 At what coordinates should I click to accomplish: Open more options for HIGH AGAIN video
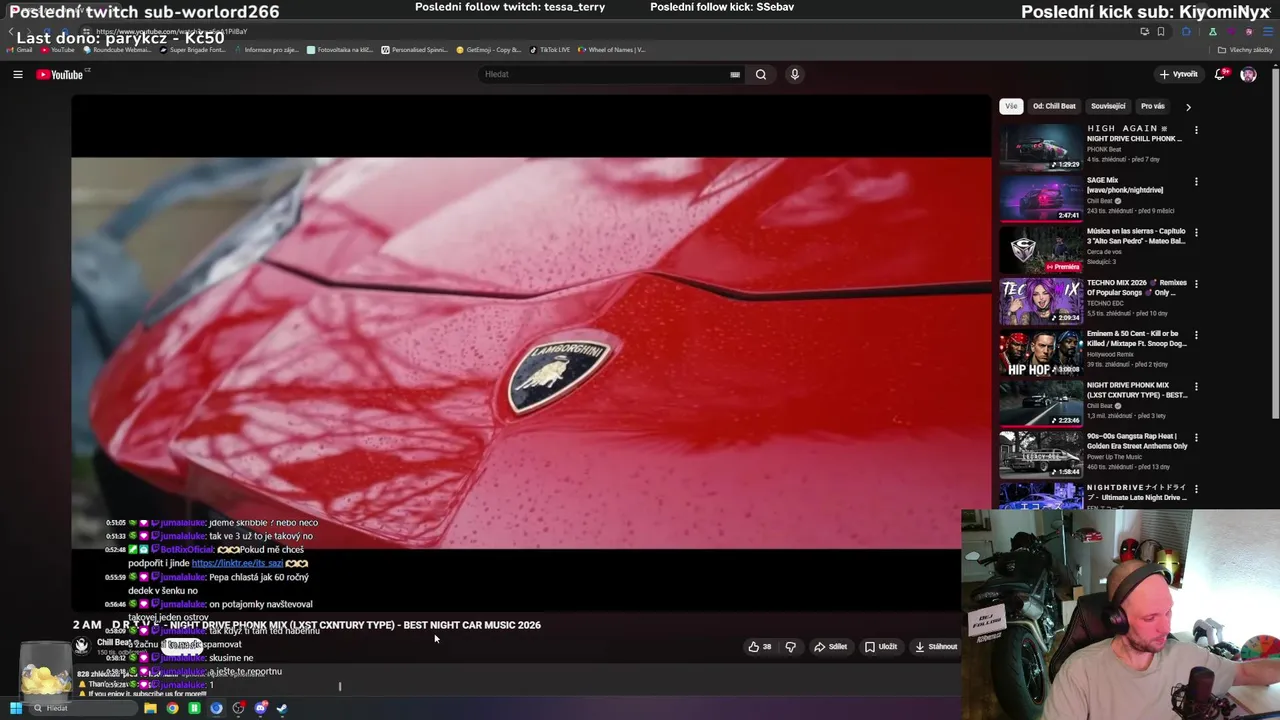[1196, 130]
